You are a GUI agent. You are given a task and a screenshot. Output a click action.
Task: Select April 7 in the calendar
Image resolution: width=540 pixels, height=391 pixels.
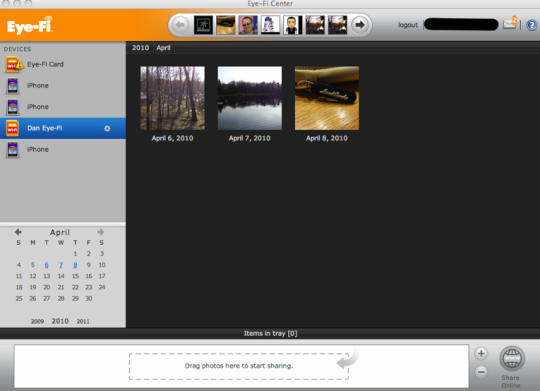[61, 265]
